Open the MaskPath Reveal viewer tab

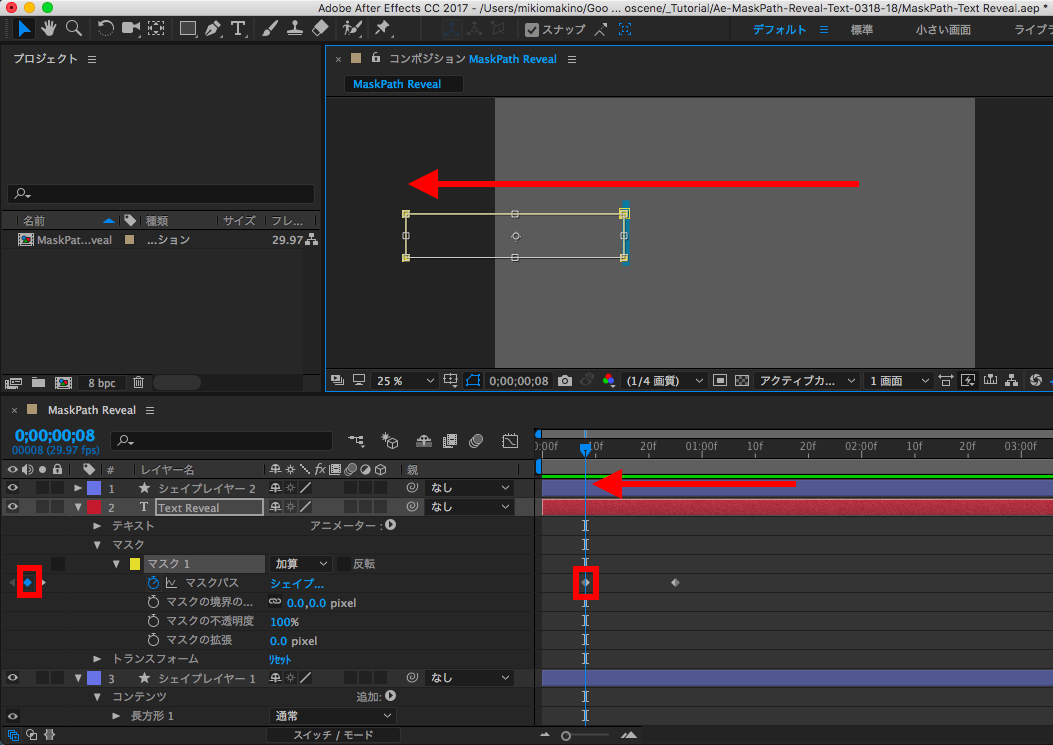tap(397, 84)
